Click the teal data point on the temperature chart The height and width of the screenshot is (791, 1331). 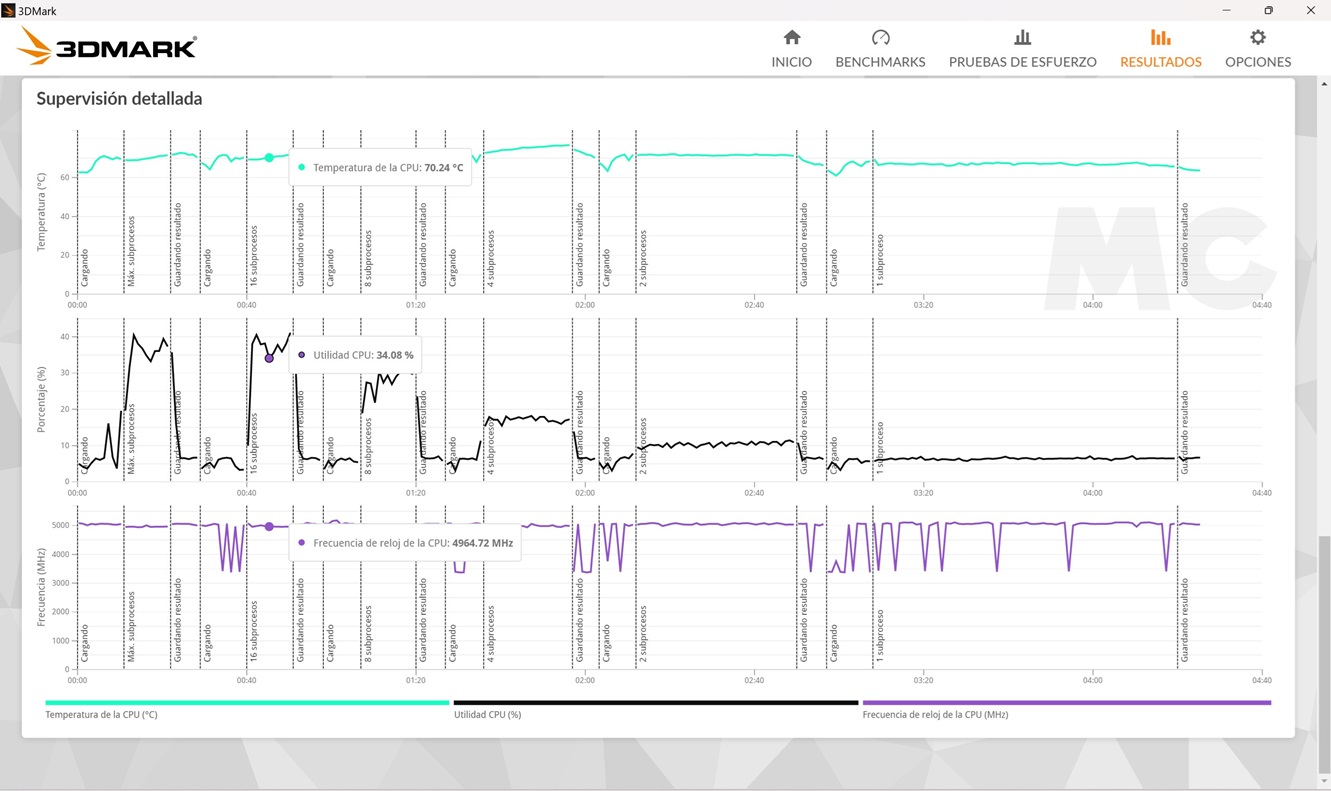[269, 158]
